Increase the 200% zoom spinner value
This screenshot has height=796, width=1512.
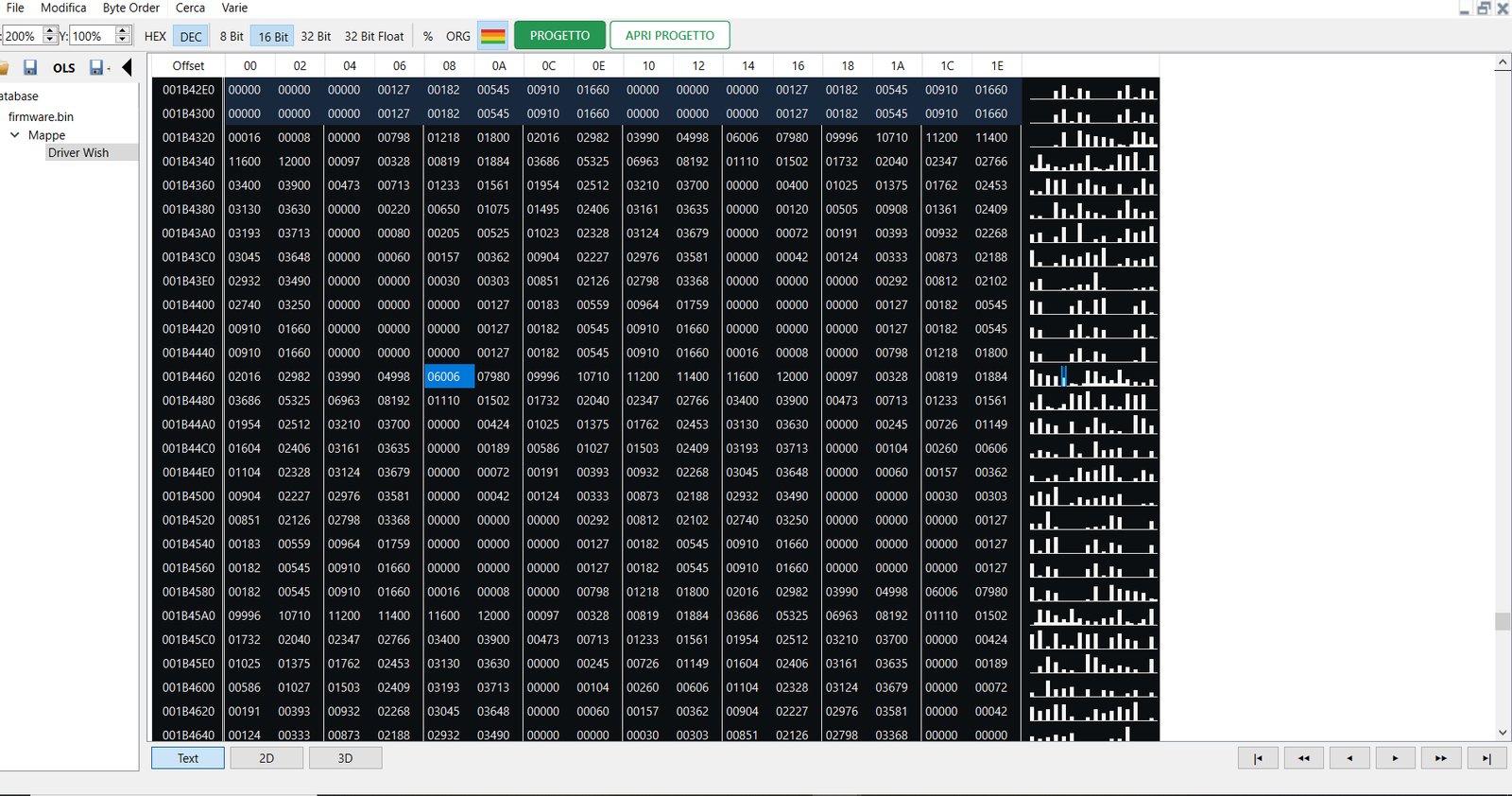coord(50,31)
